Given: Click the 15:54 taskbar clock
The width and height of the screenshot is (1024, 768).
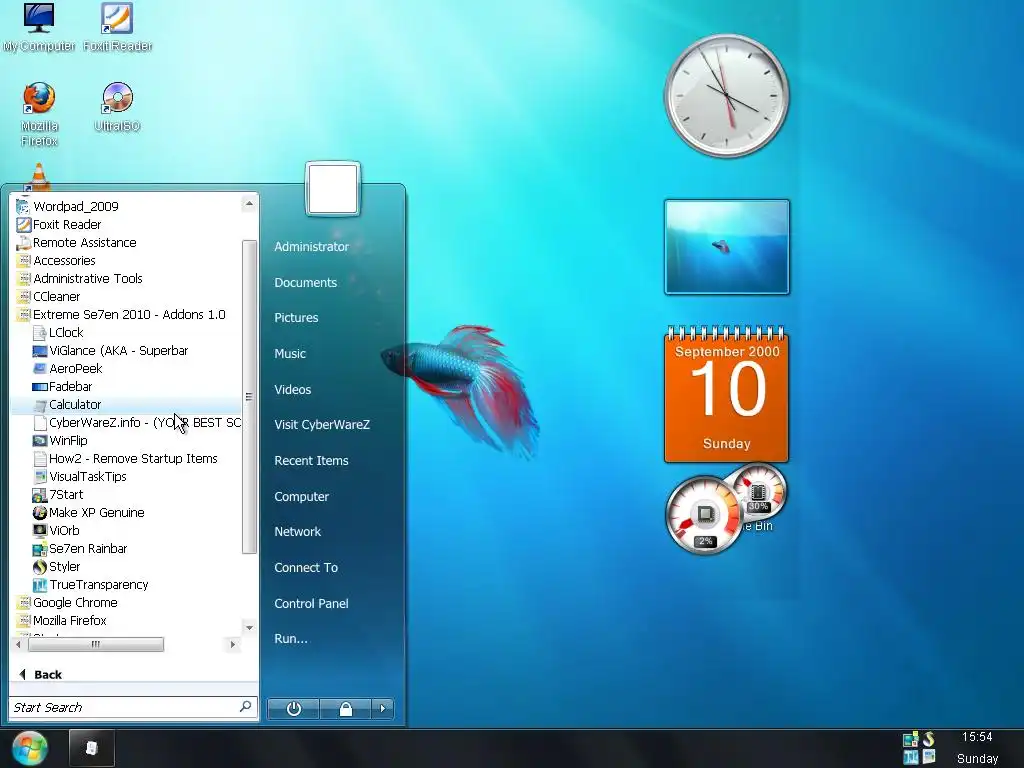Looking at the screenshot, I should pyautogui.click(x=977, y=737).
